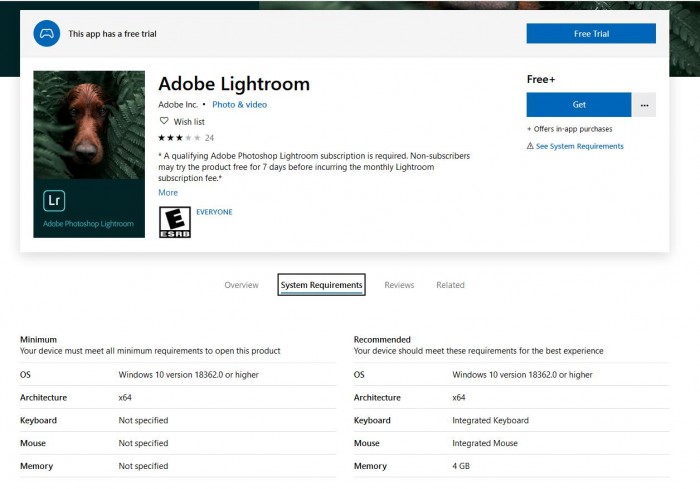Click the subscription description paragraph

coord(314,167)
